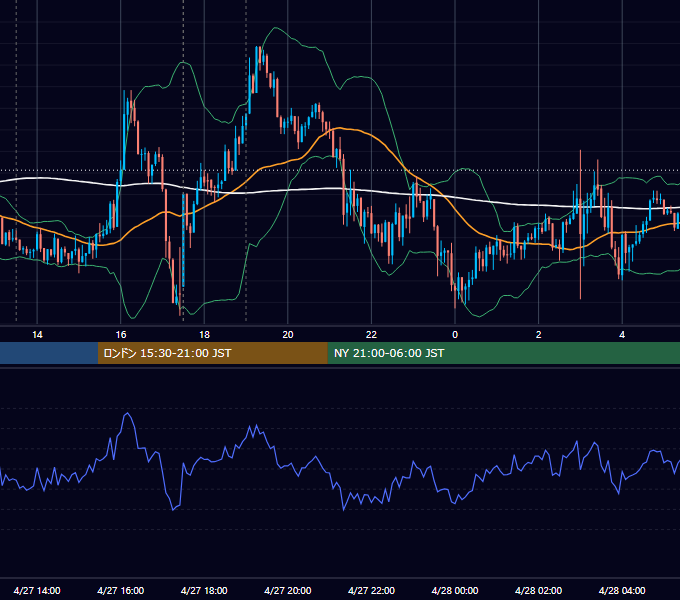Click the blue session bar before ロンドン

click(x=49, y=353)
